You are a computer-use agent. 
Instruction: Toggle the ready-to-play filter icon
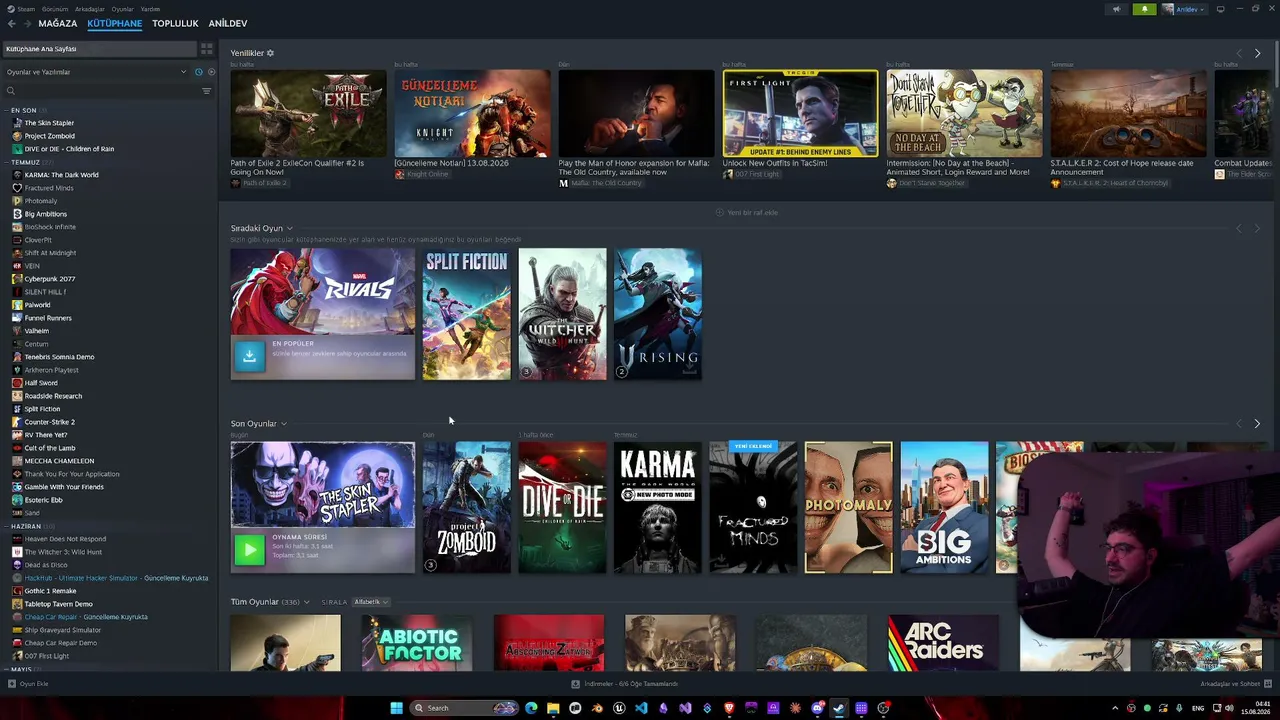(x=211, y=72)
